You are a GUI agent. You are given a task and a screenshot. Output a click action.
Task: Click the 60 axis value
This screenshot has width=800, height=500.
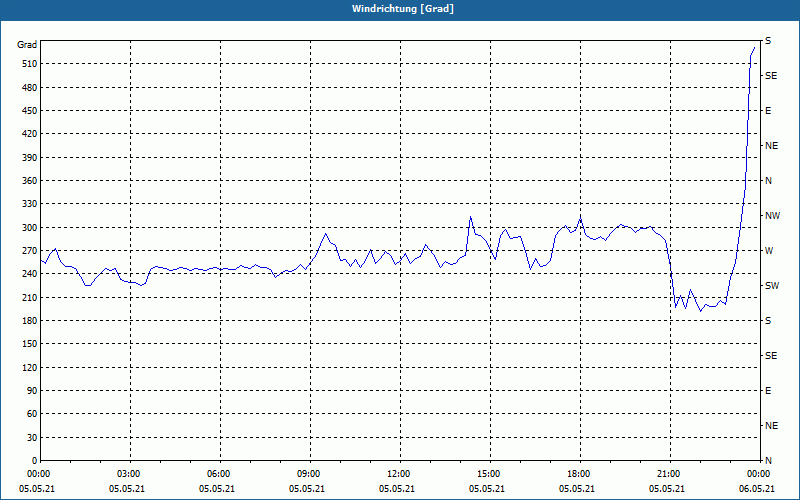click(32, 414)
